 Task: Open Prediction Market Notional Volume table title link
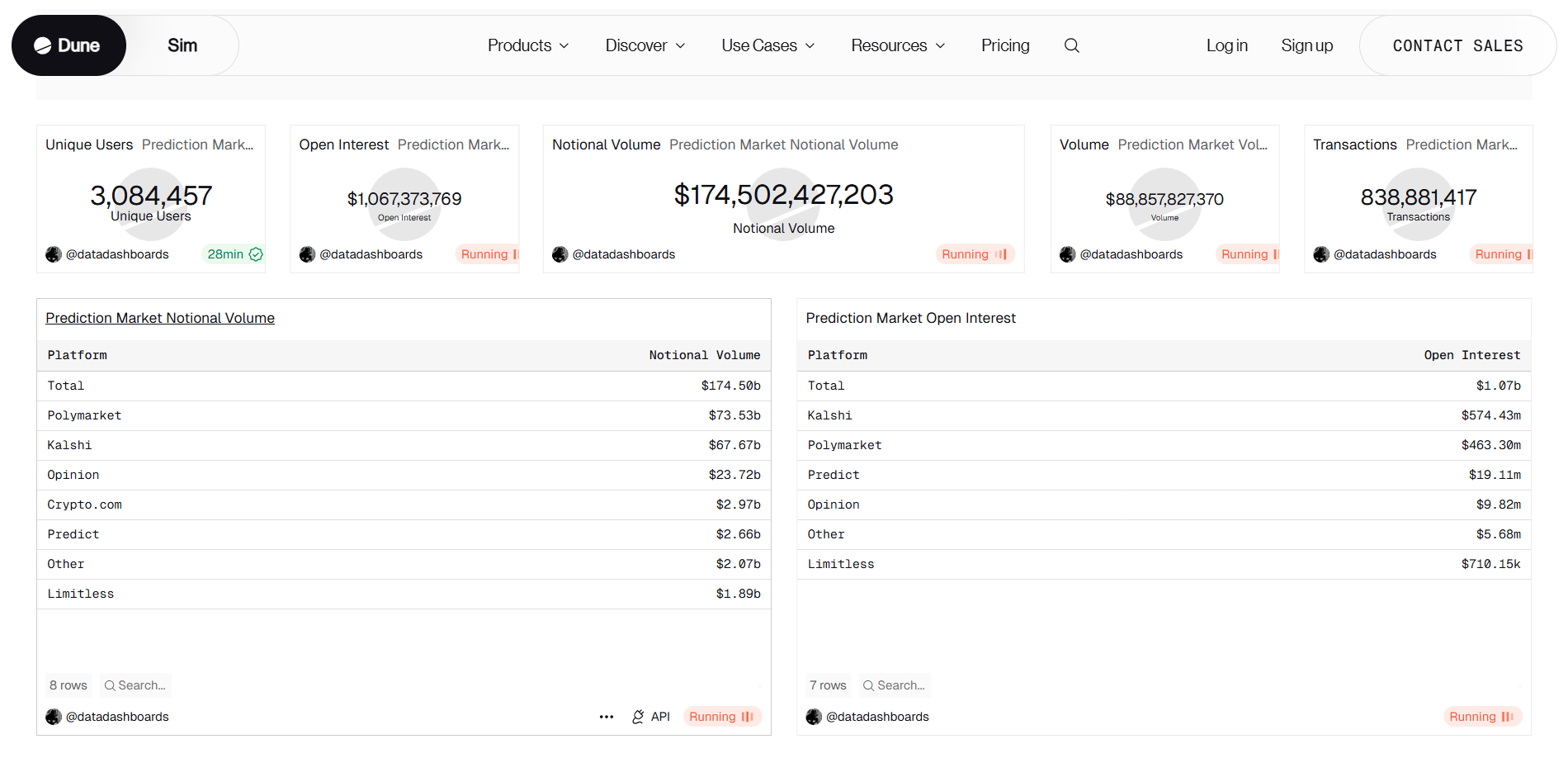[160, 318]
